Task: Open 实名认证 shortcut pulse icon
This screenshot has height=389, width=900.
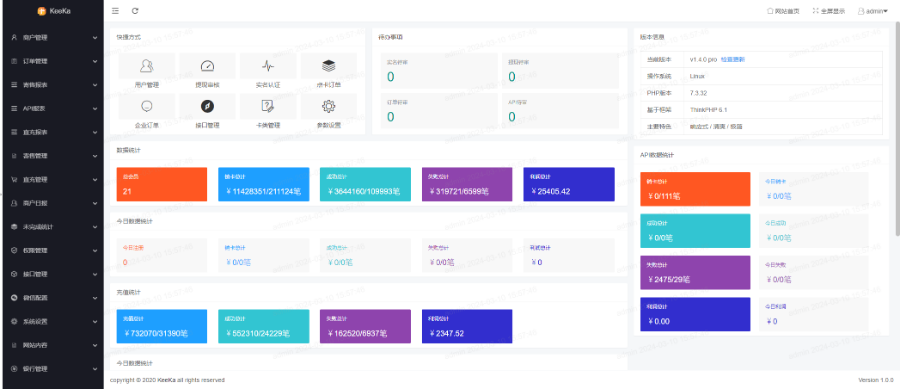Action: click(x=268, y=66)
